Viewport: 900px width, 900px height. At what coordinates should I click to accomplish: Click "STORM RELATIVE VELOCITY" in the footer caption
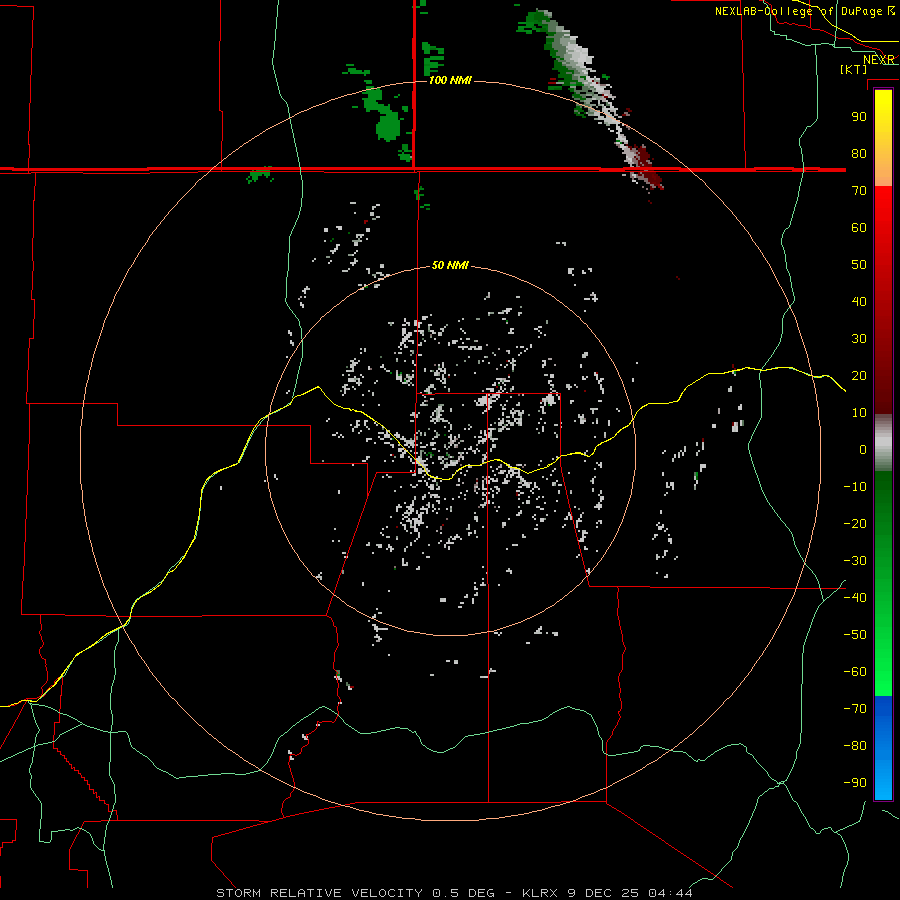(319, 893)
